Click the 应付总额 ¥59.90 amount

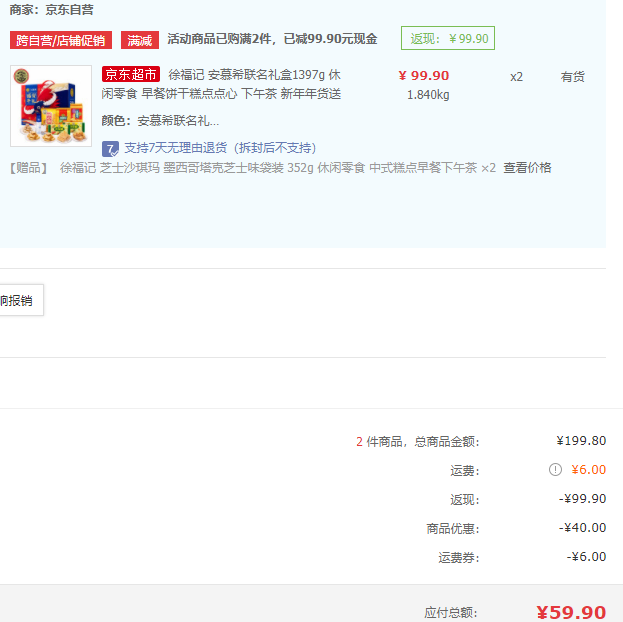click(571, 612)
